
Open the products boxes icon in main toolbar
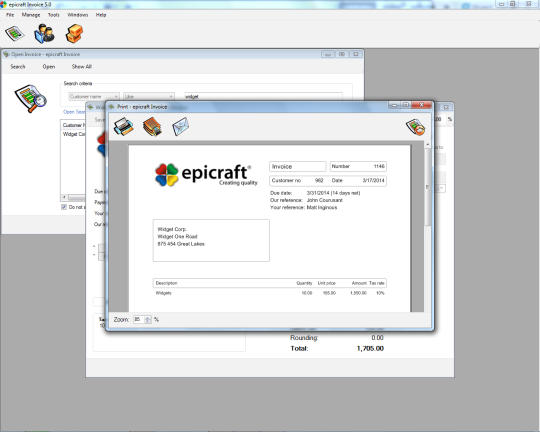coord(74,33)
